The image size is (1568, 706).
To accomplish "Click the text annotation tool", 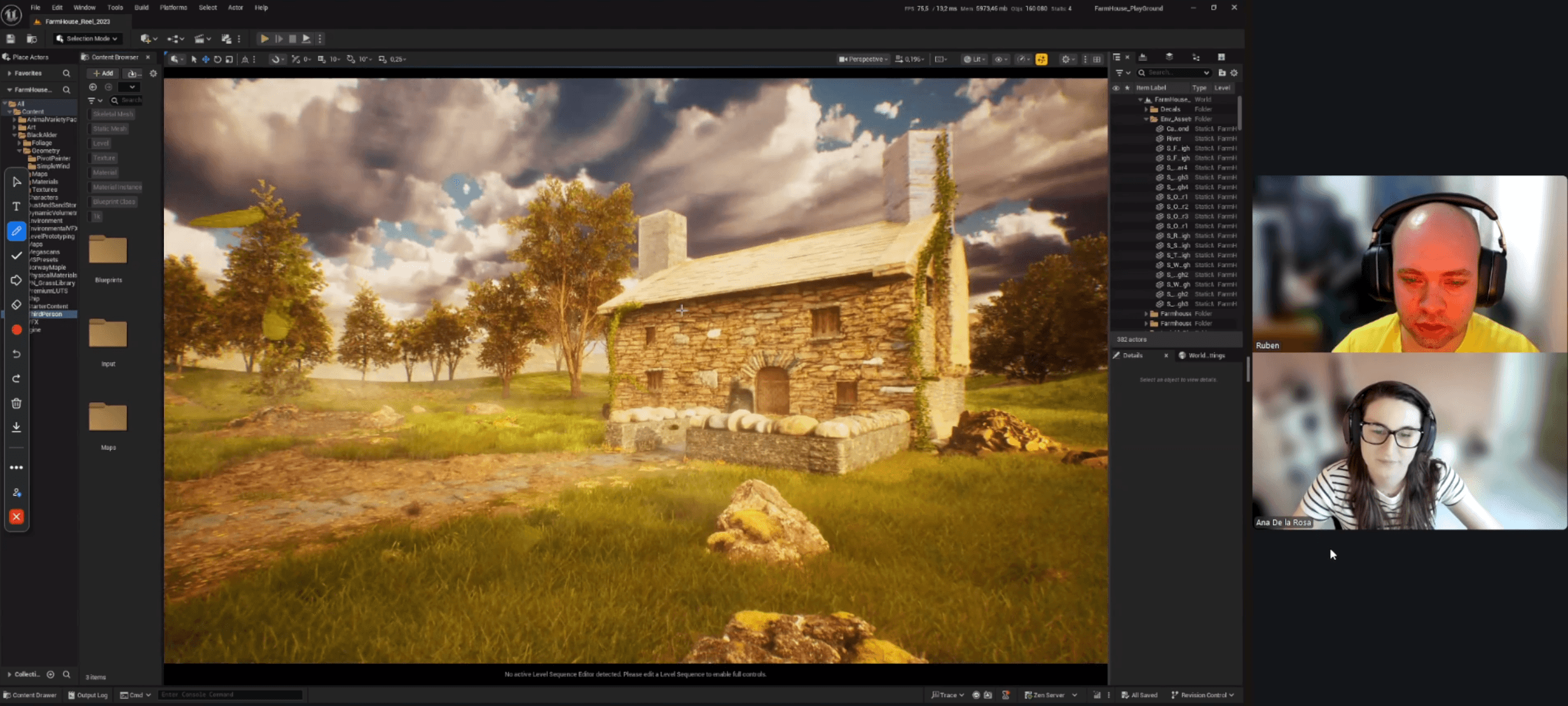I will point(17,206).
